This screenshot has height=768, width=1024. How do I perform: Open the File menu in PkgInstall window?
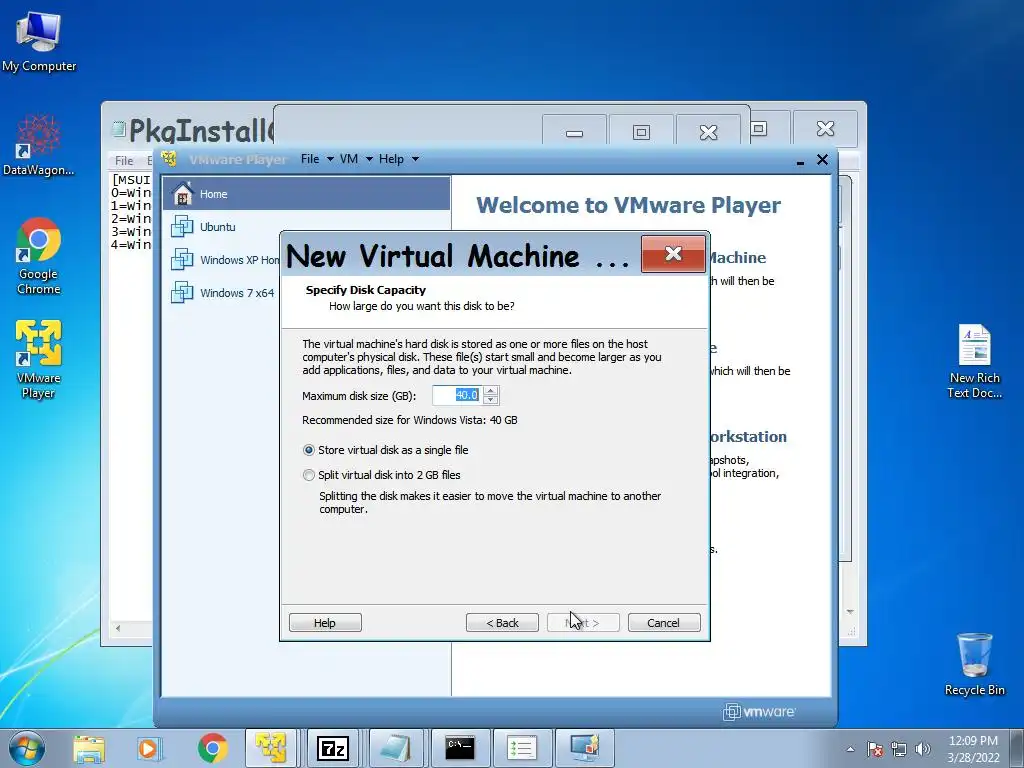[x=124, y=161]
